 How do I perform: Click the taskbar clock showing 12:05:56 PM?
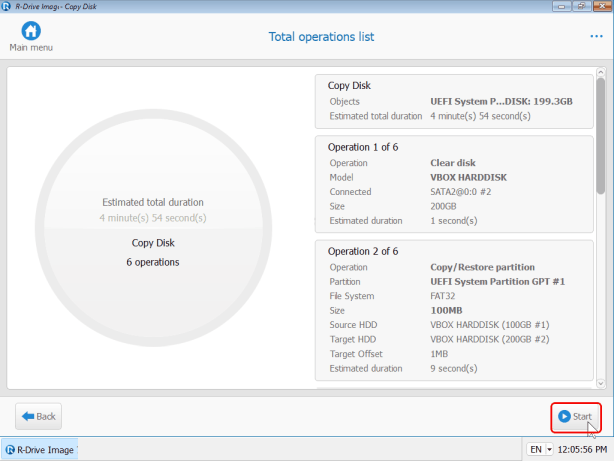[582, 449]
